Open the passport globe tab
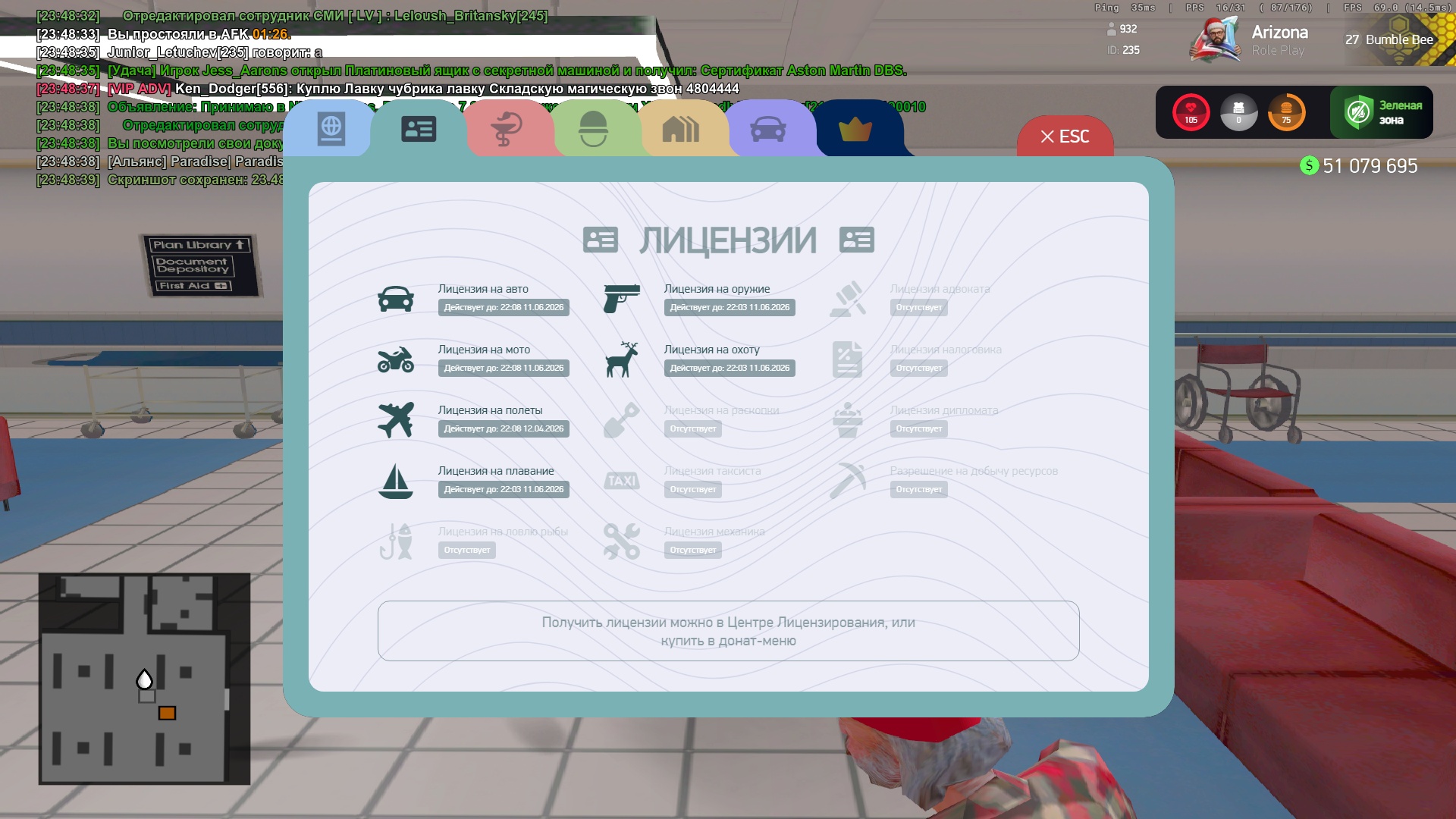This screenshot has width=1456, height=819. coord(331,129)
